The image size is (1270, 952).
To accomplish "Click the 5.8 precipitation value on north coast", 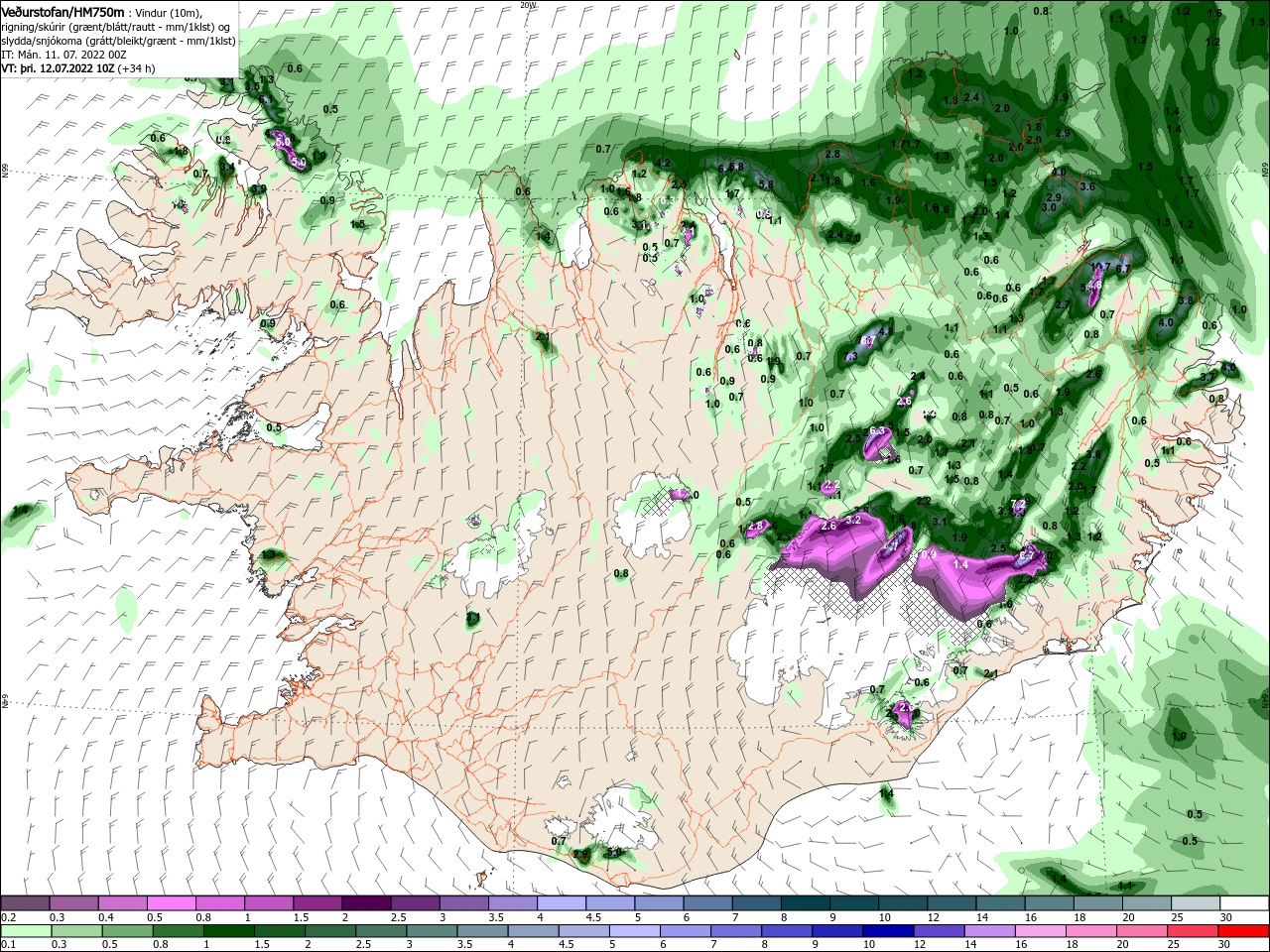I will click(766, 184).
